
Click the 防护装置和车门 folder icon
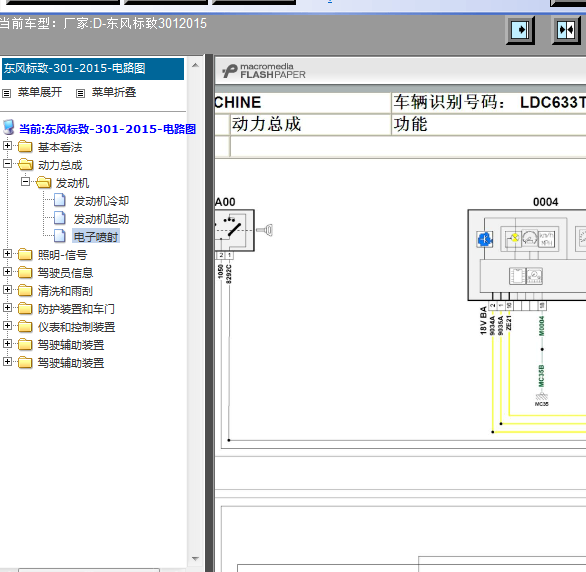point(25,308)
